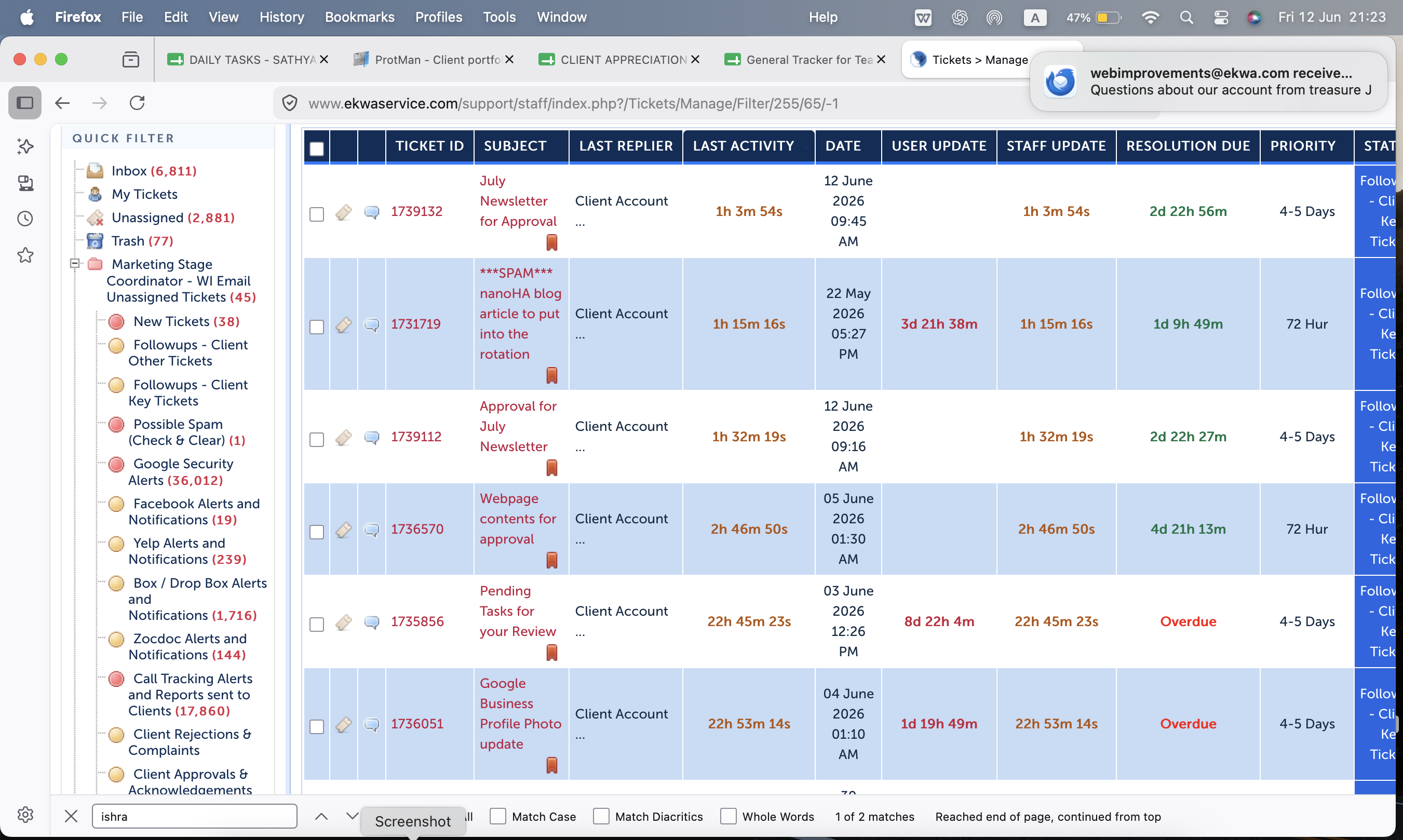Enable Match Diacritics in find bar
Image resolution: width=1403 pixels, height=840 pixels.
601,816
